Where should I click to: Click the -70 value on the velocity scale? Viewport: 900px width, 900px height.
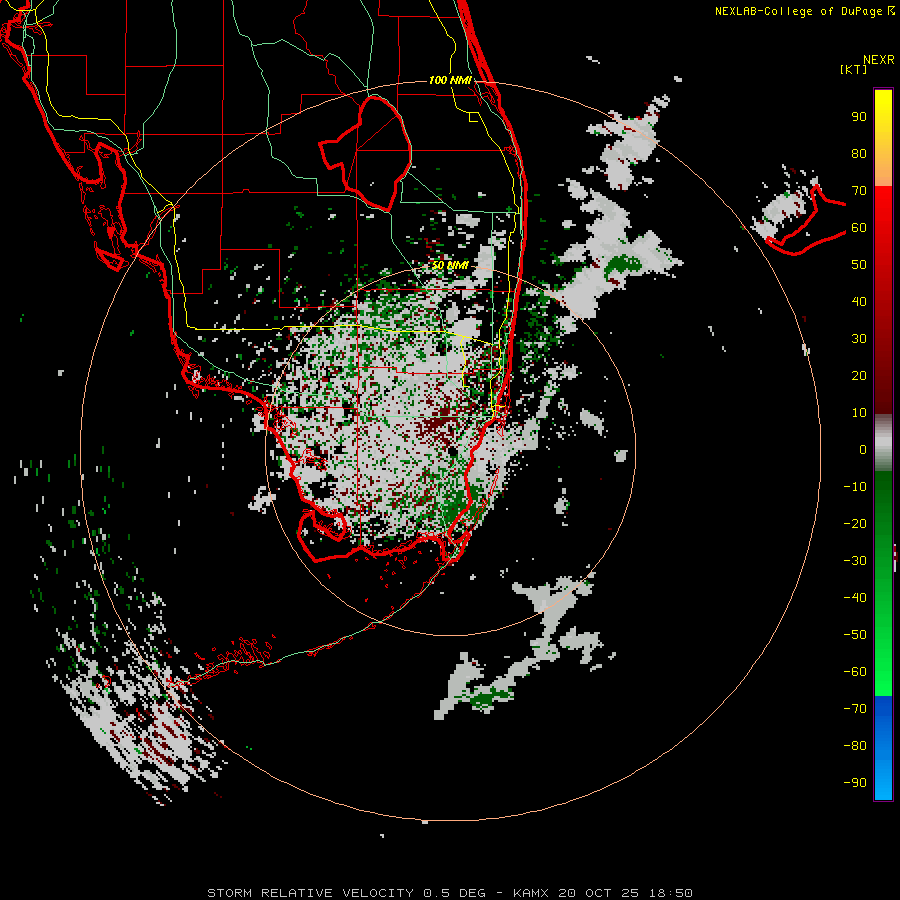855,708
